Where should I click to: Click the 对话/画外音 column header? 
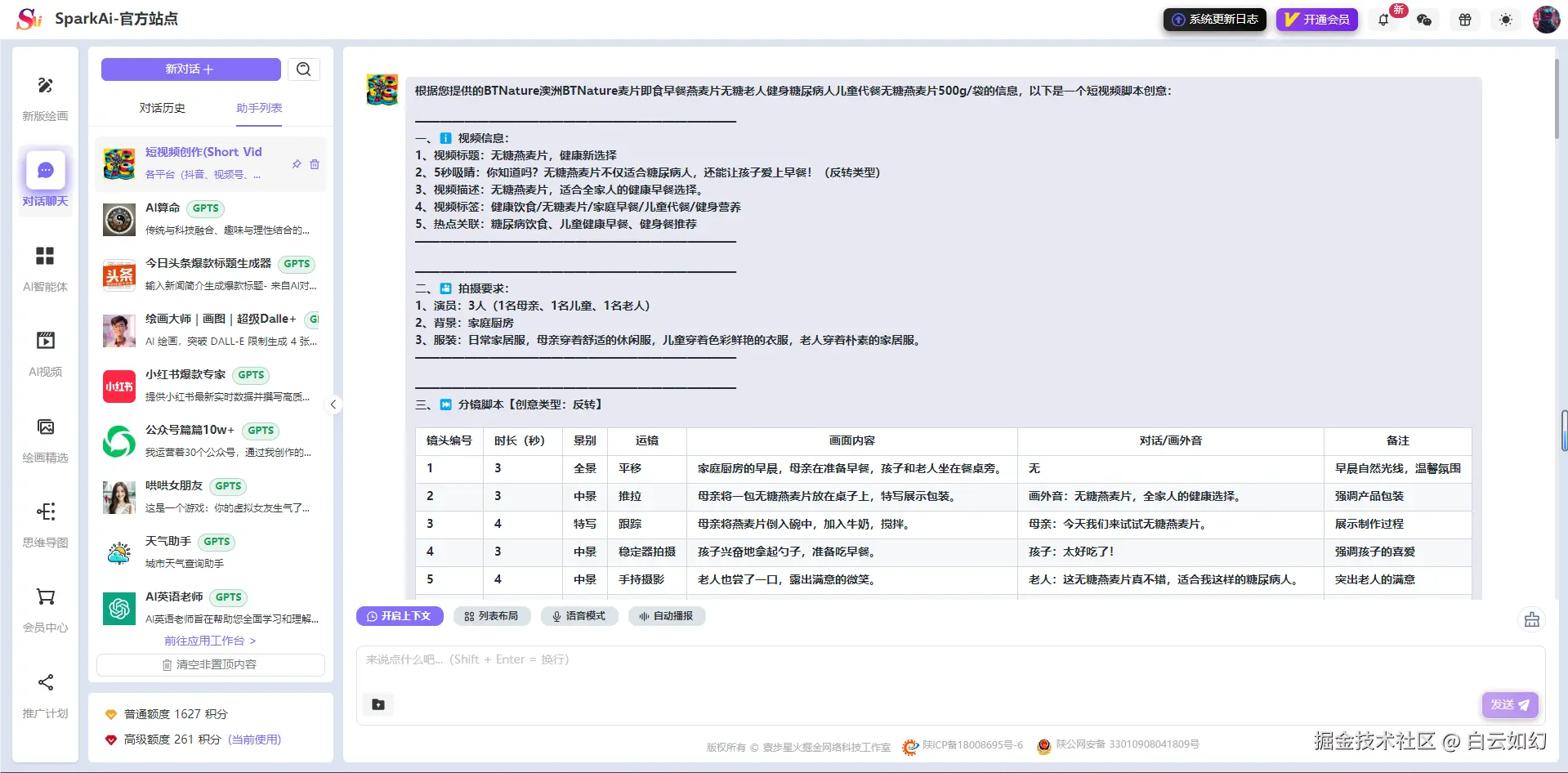[x=1171, y=441]
